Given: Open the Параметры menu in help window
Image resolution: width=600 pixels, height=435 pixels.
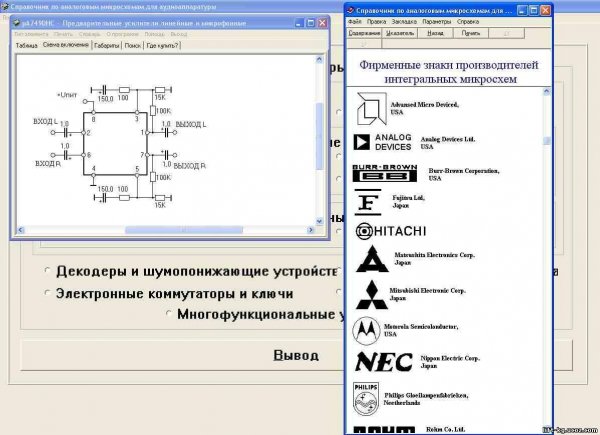Looking at the screenshot, I should pyautogui.click(x=437, y=22).
